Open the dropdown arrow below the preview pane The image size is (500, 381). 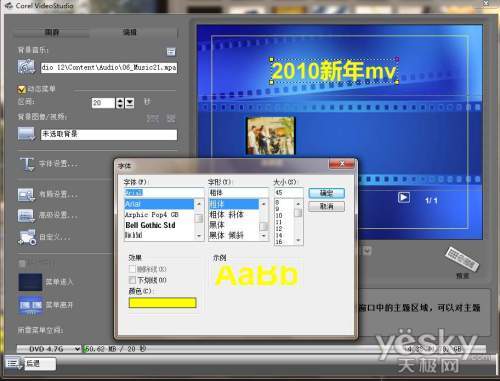click(367, 251)
